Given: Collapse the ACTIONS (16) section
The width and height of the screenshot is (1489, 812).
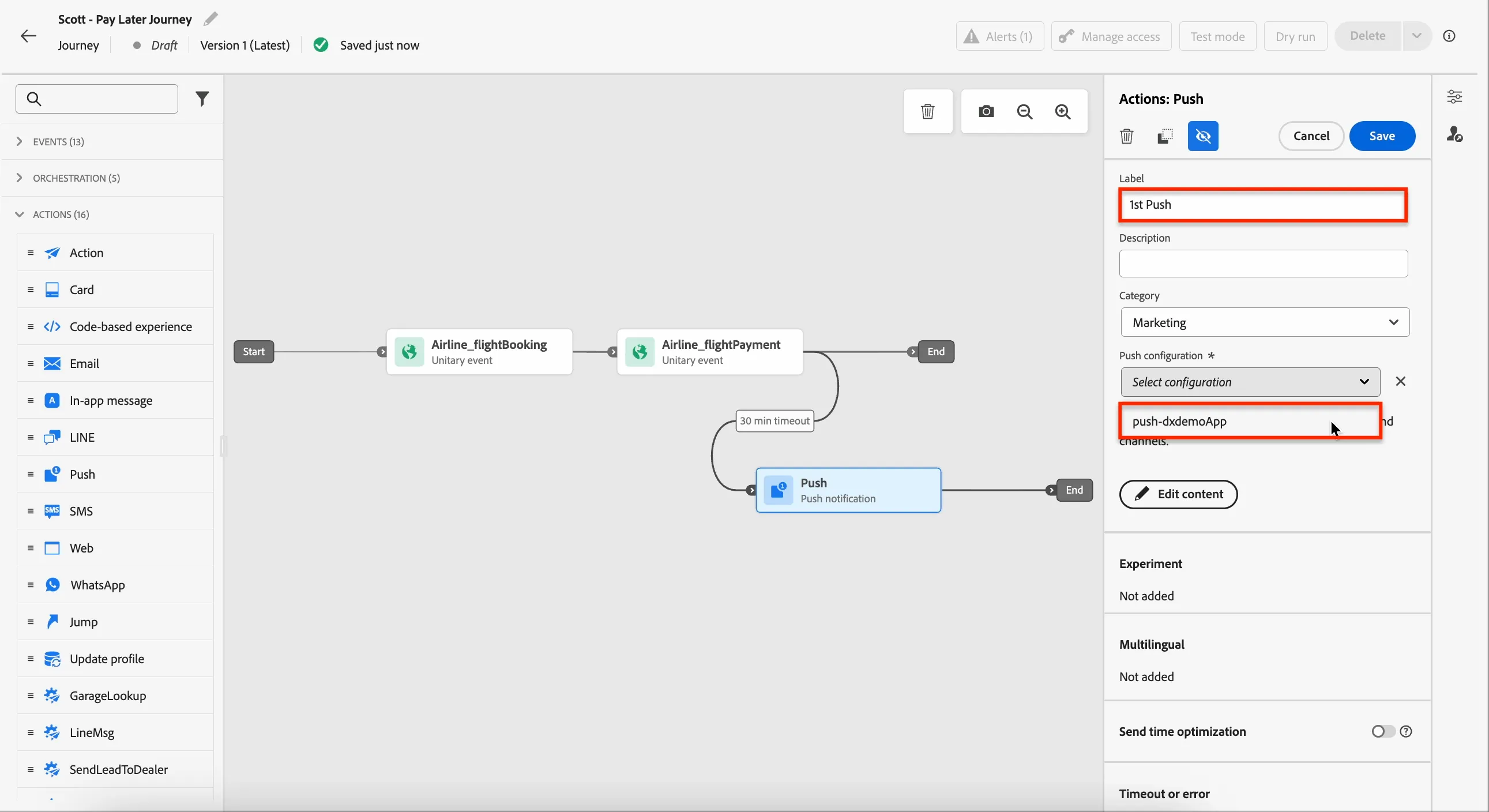Looking at the screenshot, I should pos(112,215).
